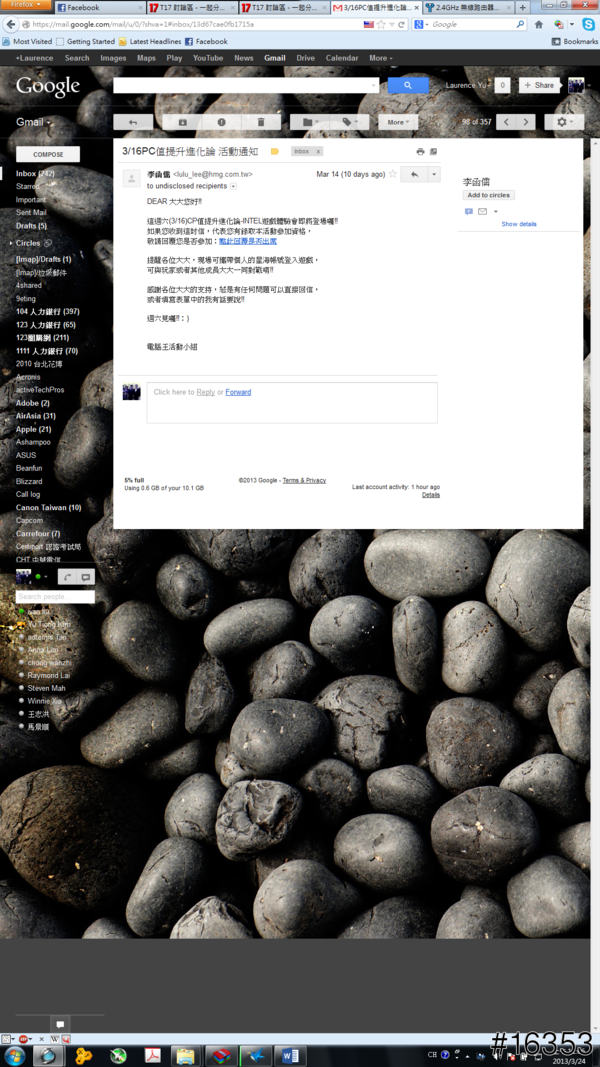Screen dimensions: 600x1067
Task: Open Maps in the Google bar
Action: point(146,58)
